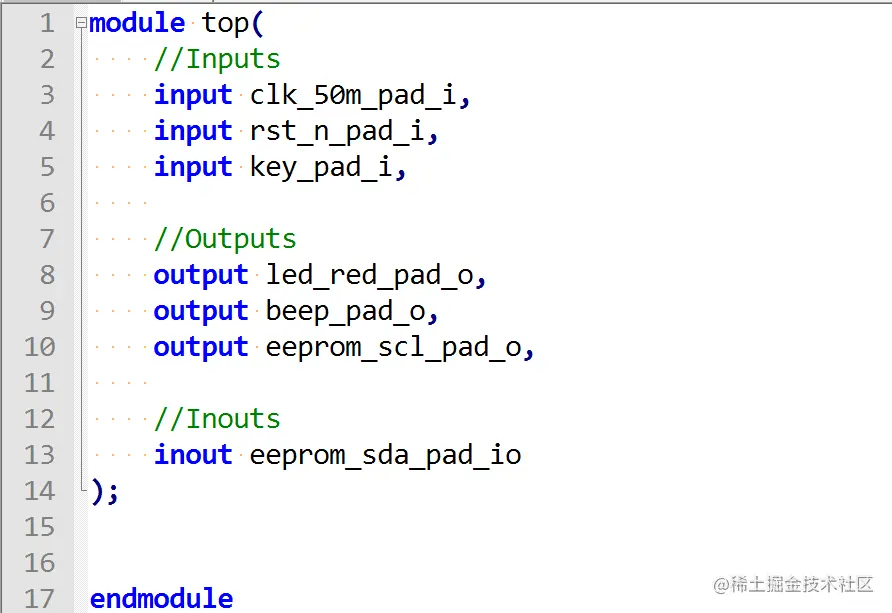Click the 'module' keyword on line 1
This screenshot has height=613, width=892.
click(x=137, y=23)
